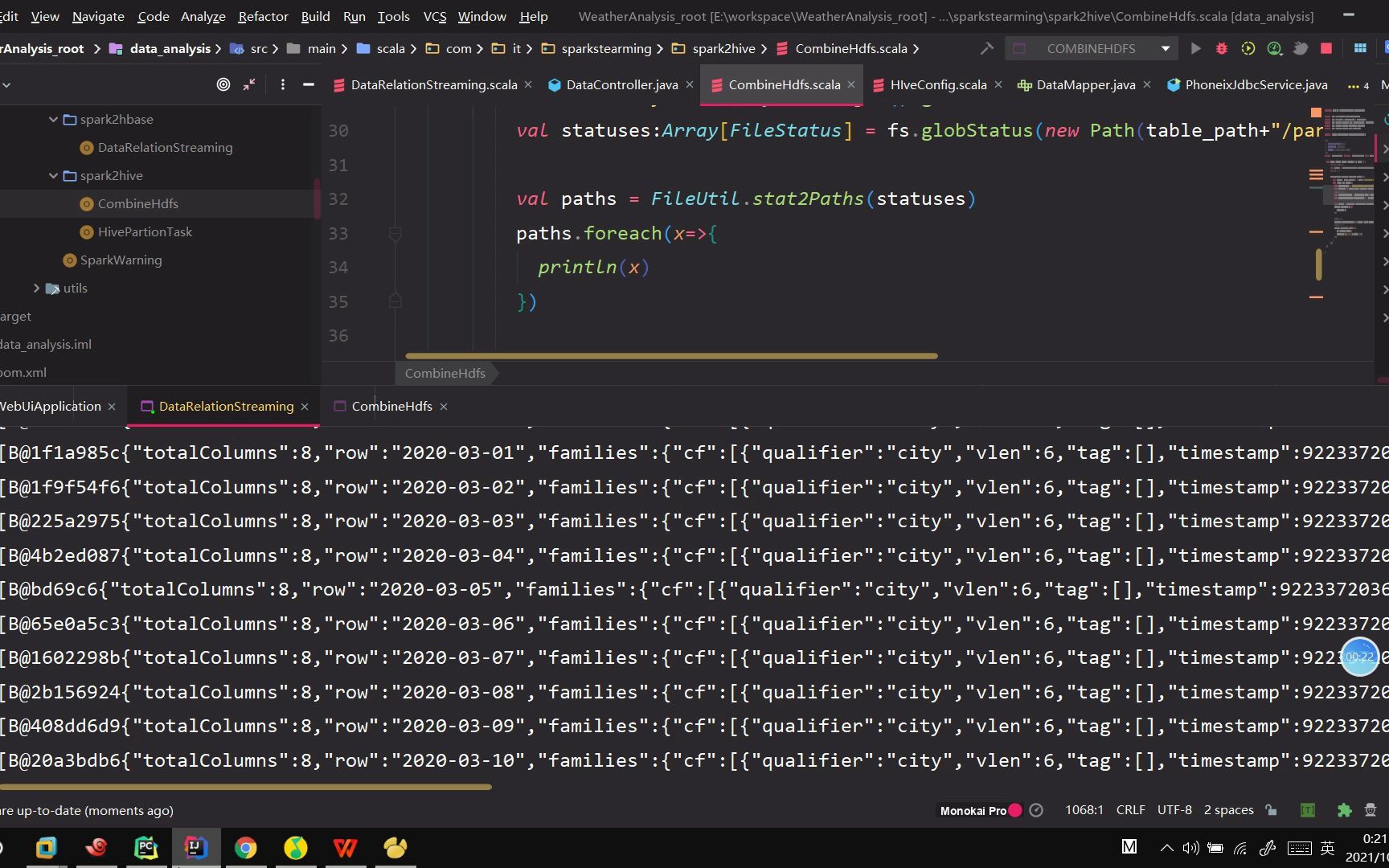Image resolution: width=1389 pixels, height=868 pixels.
Task: Click the console horizontal scrollbar
Action: tap(246, 787)
